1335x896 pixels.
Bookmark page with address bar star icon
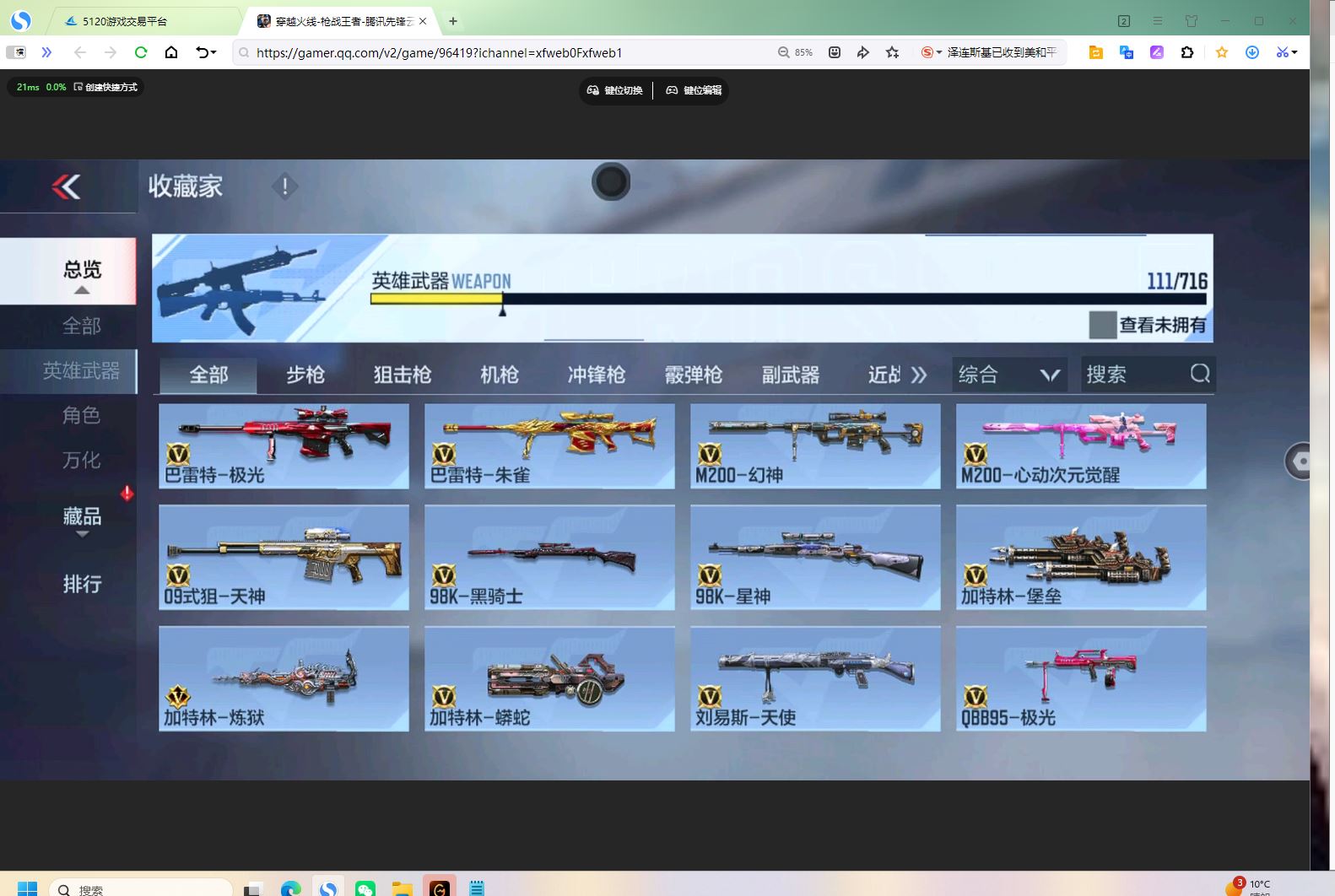pyautogui.click(x=892, y=52)
